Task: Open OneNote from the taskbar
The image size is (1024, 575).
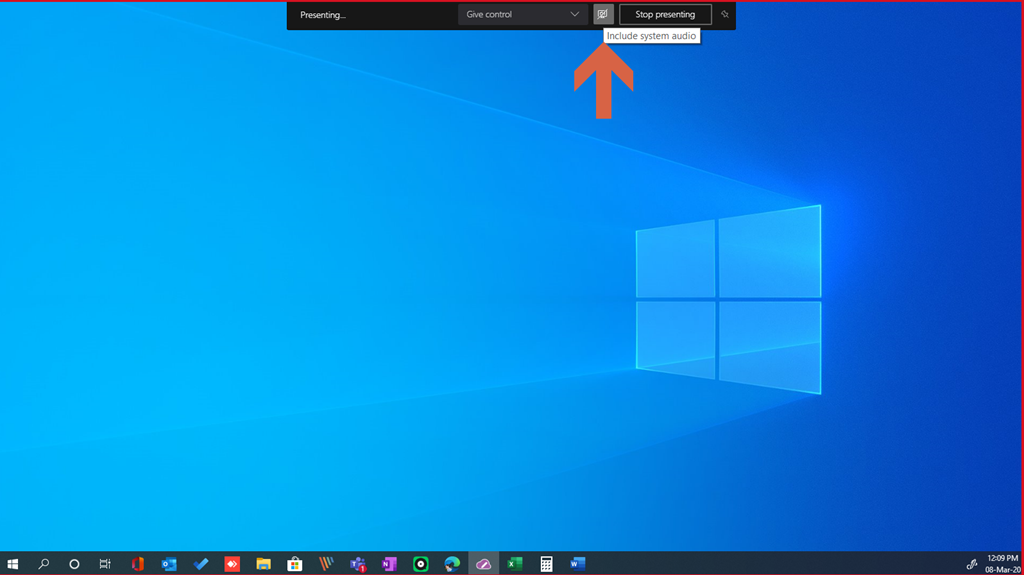Action: [389, 563]
